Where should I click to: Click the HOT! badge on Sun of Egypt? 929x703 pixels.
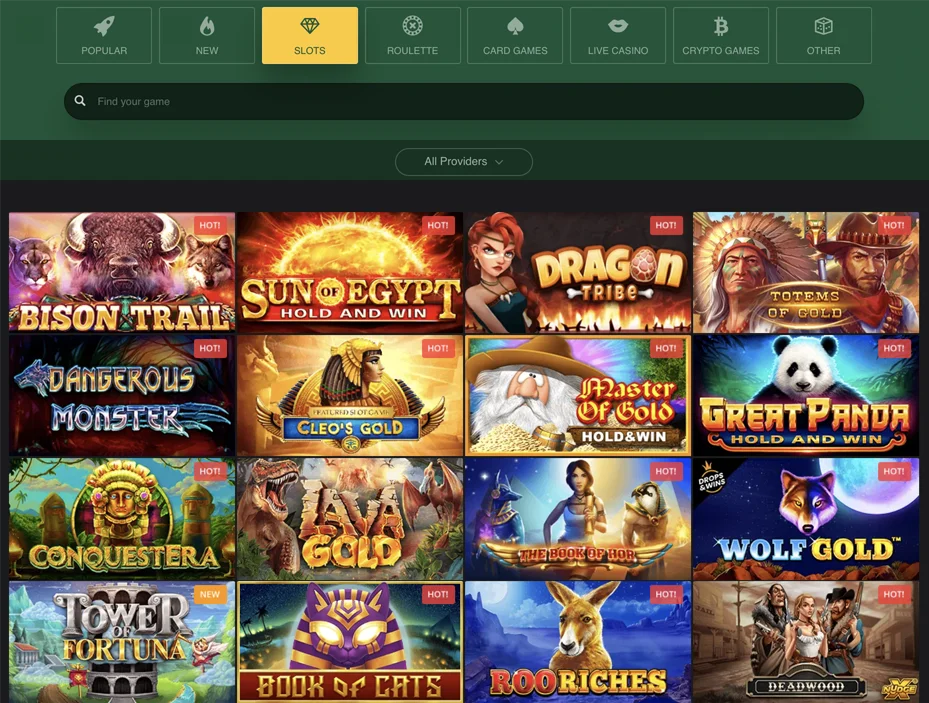(438, 225)
